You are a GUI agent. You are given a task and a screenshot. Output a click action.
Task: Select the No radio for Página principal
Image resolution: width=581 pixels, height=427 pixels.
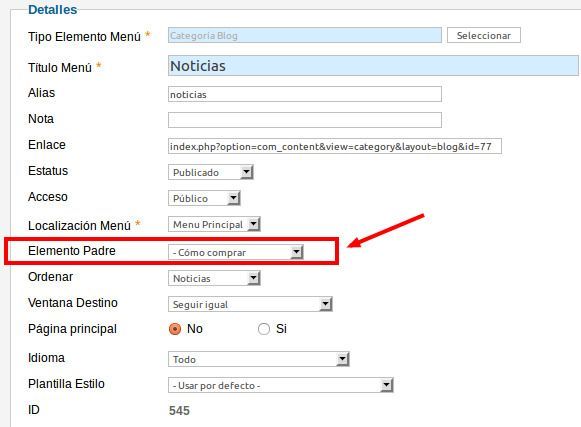pyautogui.click(x=175, y=329)
